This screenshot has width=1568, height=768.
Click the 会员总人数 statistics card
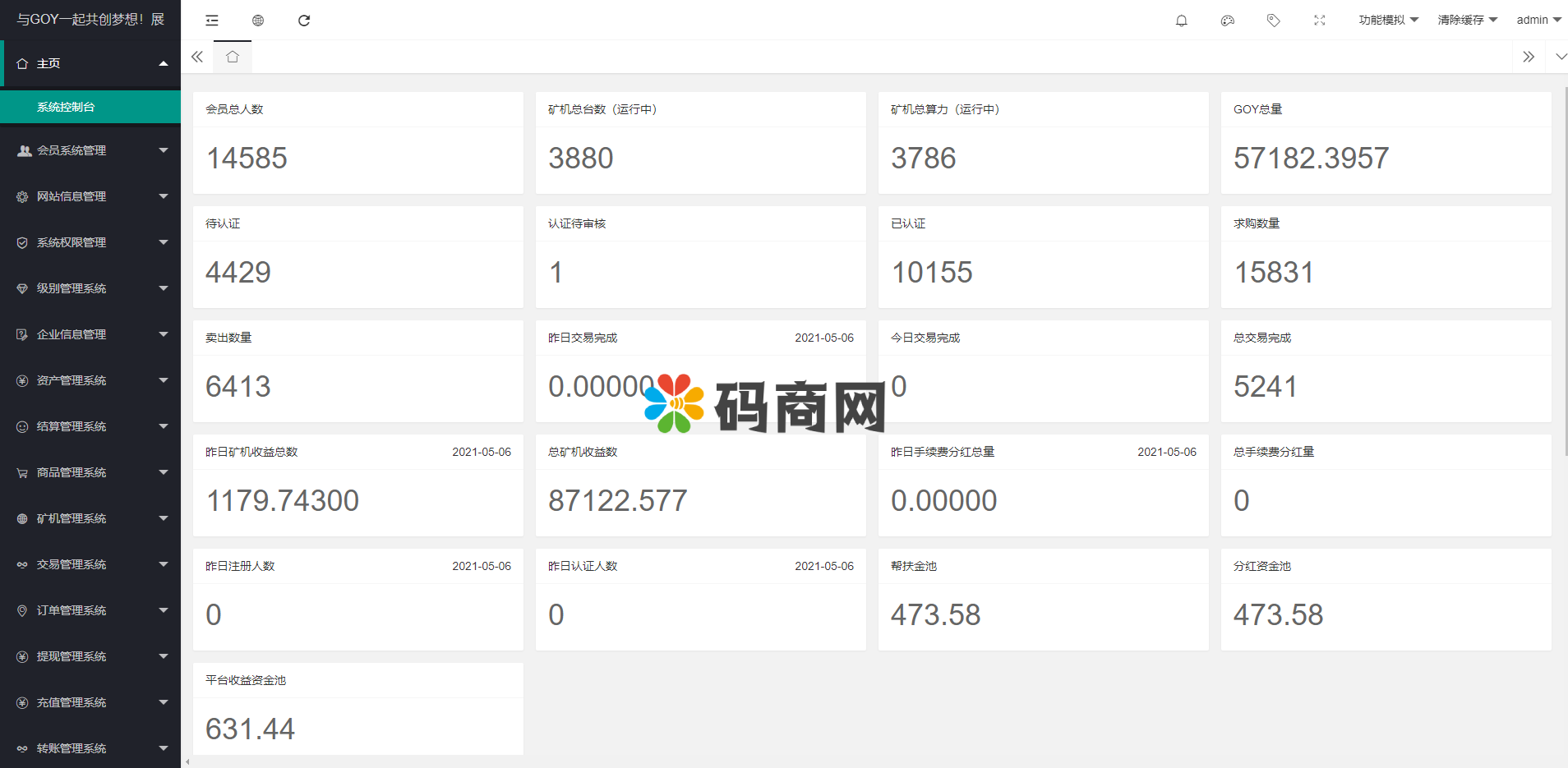tap(357, 143)
